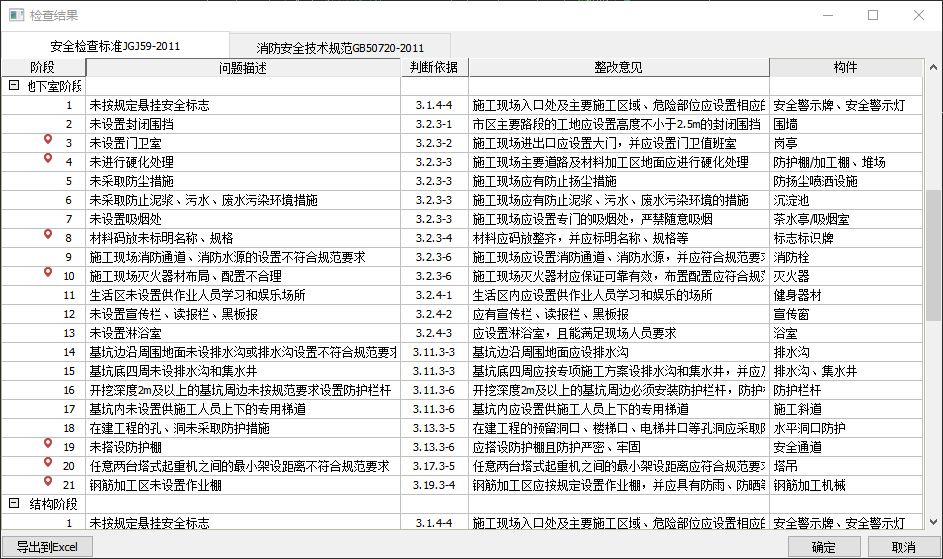The image size is (943, 559).
Task: Select row 基坑内未设置供施工人员上下的专用梯道
Action: [x=461, y=409]
